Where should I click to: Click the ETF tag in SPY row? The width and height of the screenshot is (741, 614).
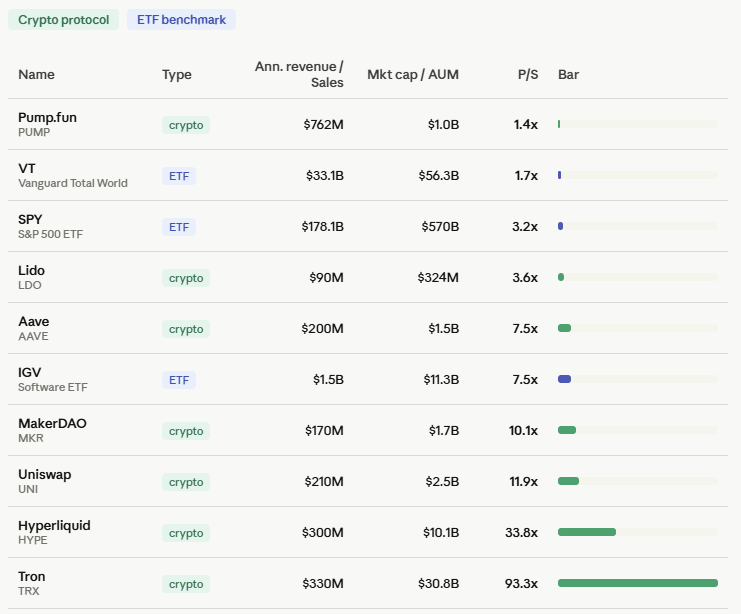click(x=179, y=227)
